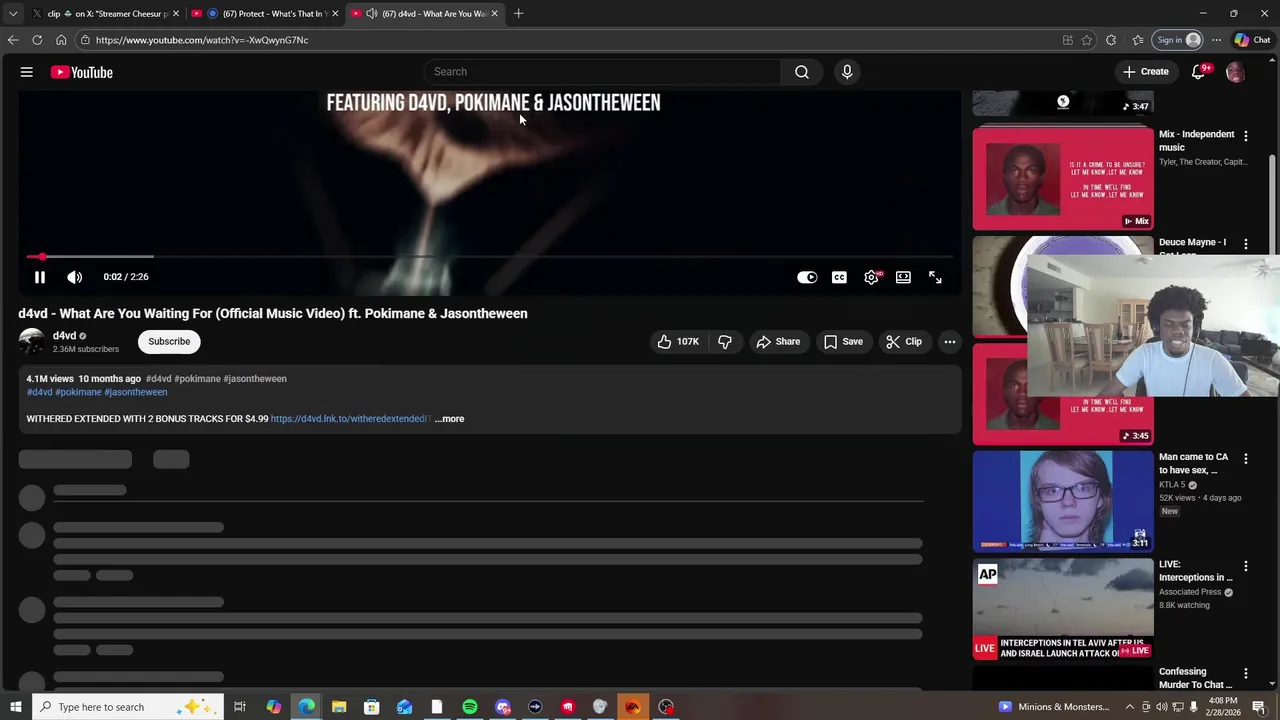Dislike the video with thumbs down
Screen dimensions: 1280x720
click(x=725, y=342)
